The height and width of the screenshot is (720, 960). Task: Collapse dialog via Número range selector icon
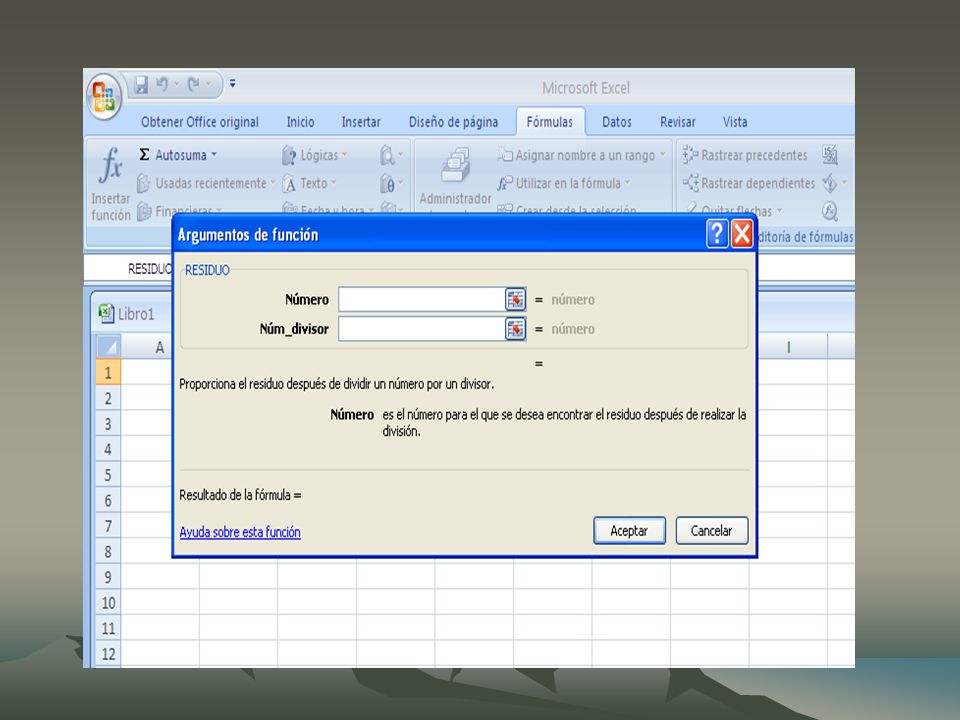(516, 299)
